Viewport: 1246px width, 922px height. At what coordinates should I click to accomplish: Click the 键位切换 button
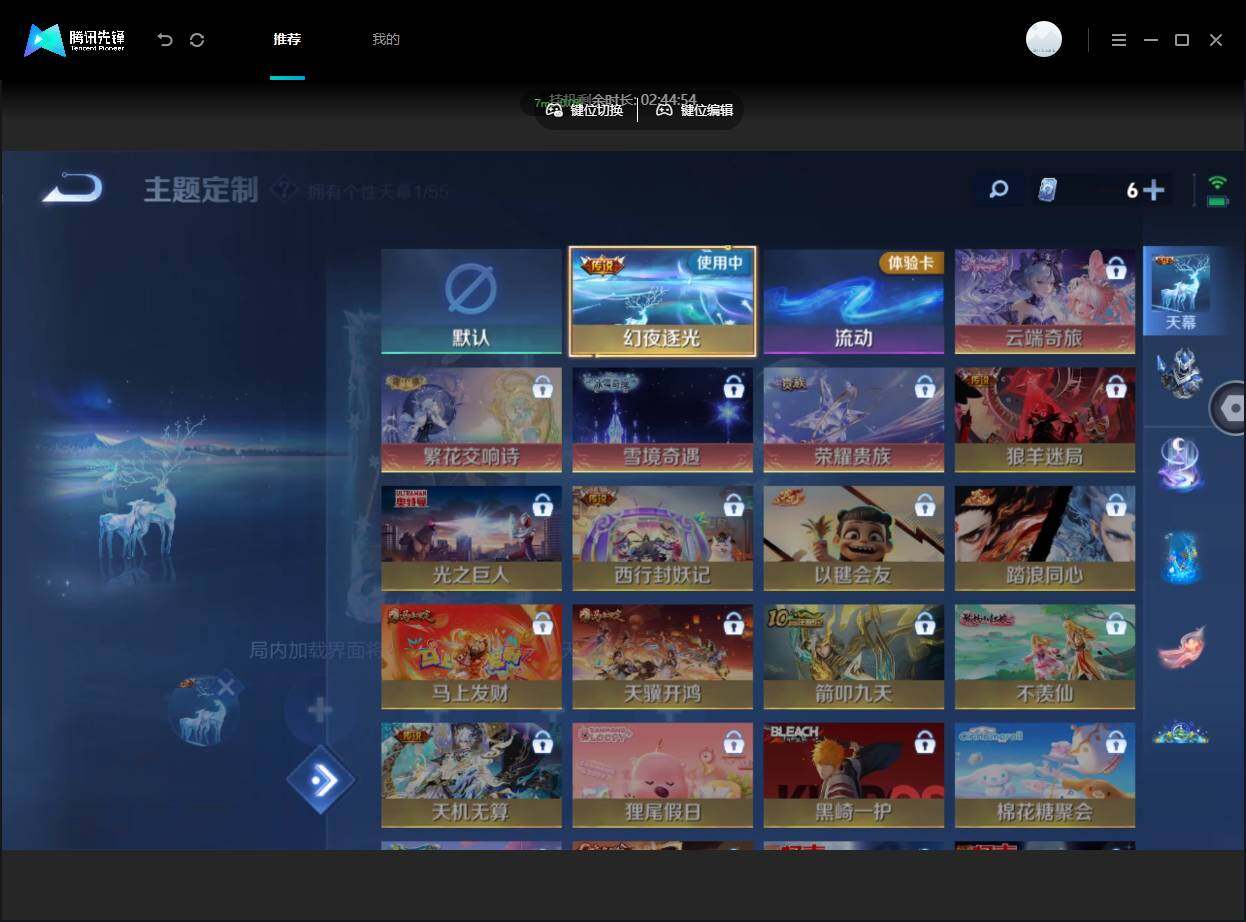(x=585, y=110)
